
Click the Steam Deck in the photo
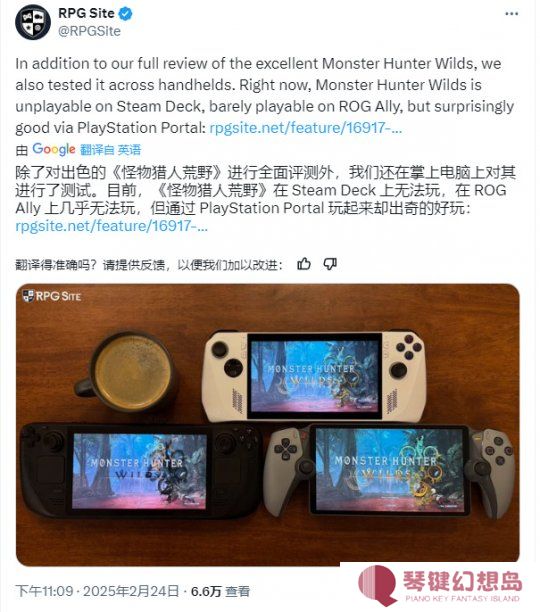click(x=140, y=470)
